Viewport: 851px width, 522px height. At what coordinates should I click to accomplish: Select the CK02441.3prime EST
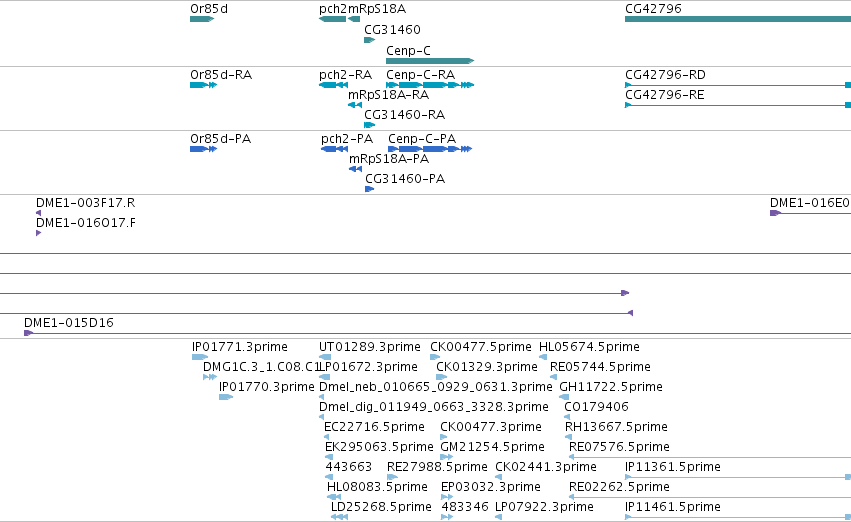[499, 477]
